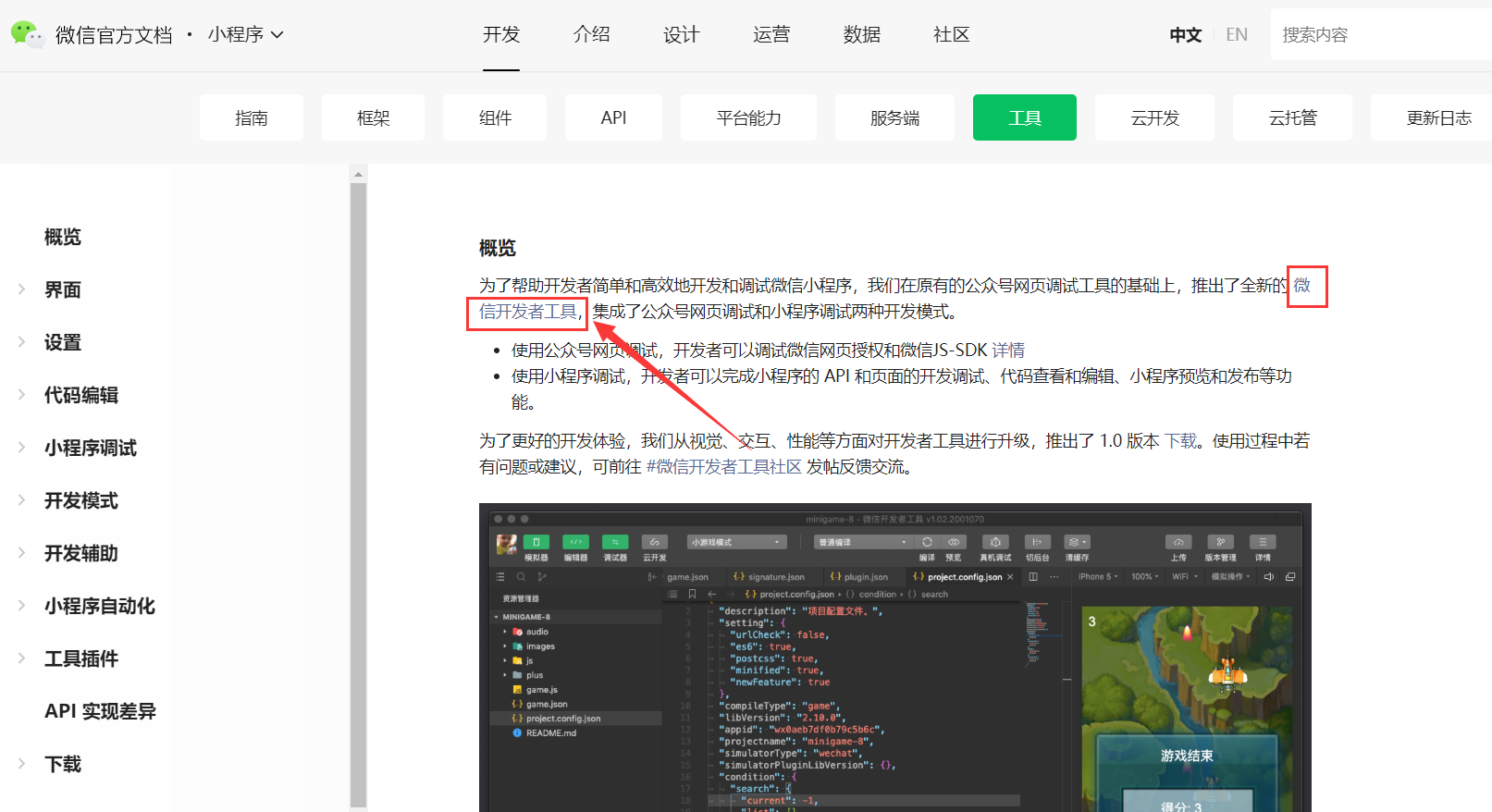Open 概览 in the sidebar

(63, 238)
